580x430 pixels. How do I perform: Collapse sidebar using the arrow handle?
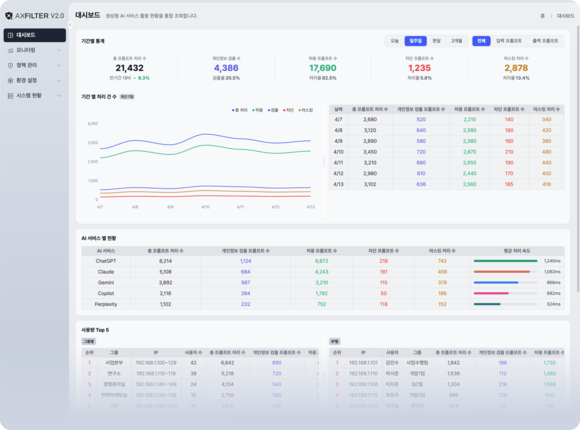[70, 25]
